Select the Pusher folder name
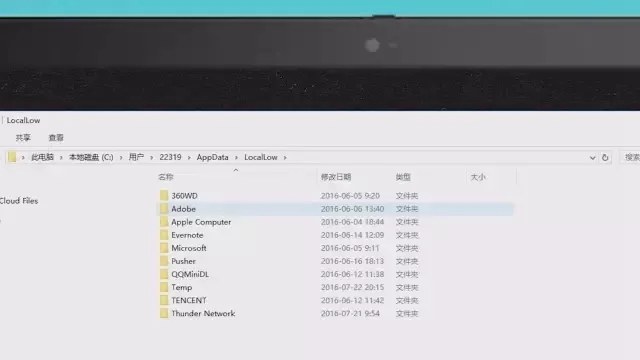Screen dimensions: 640x360 (x=183, y=261)
